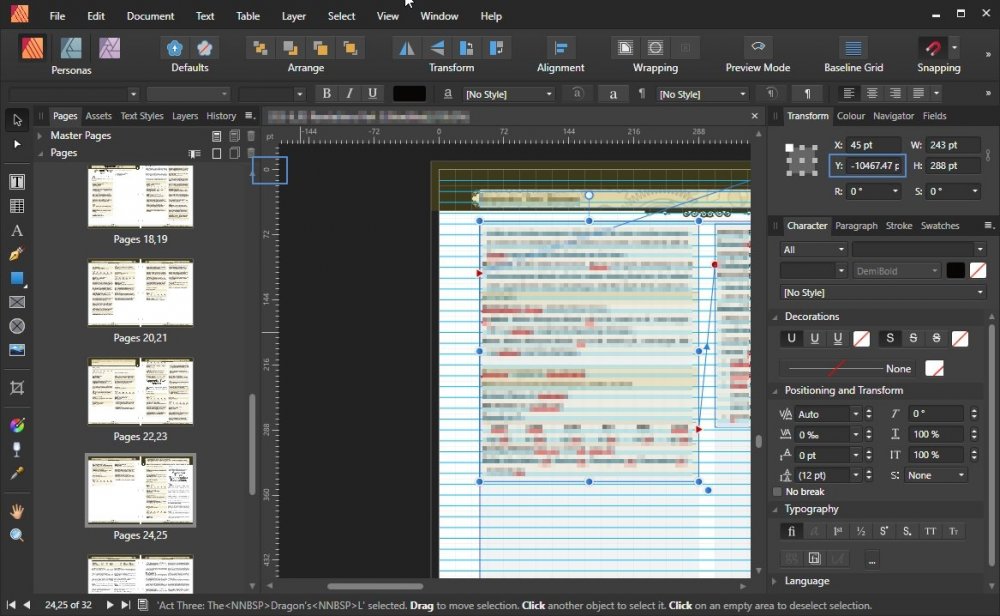
Task: Select the Pages 22,23 thumbnail
Action: click(x=140, y=391)
